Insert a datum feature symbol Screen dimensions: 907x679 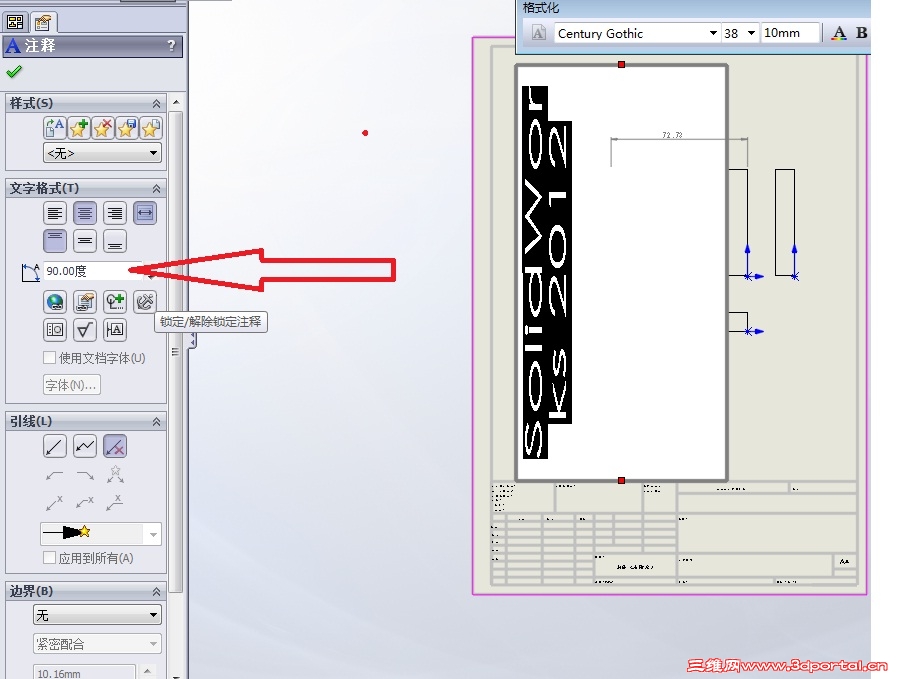[x=115, y=330]
